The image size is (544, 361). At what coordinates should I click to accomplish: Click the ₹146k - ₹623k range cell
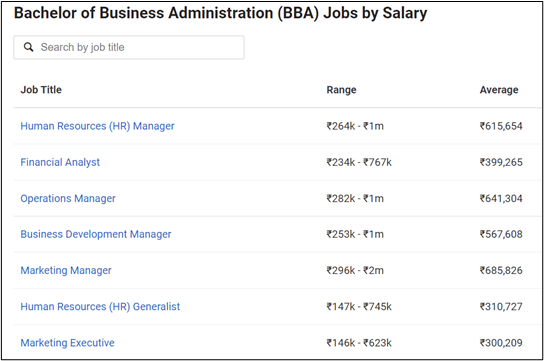[359, 343]
